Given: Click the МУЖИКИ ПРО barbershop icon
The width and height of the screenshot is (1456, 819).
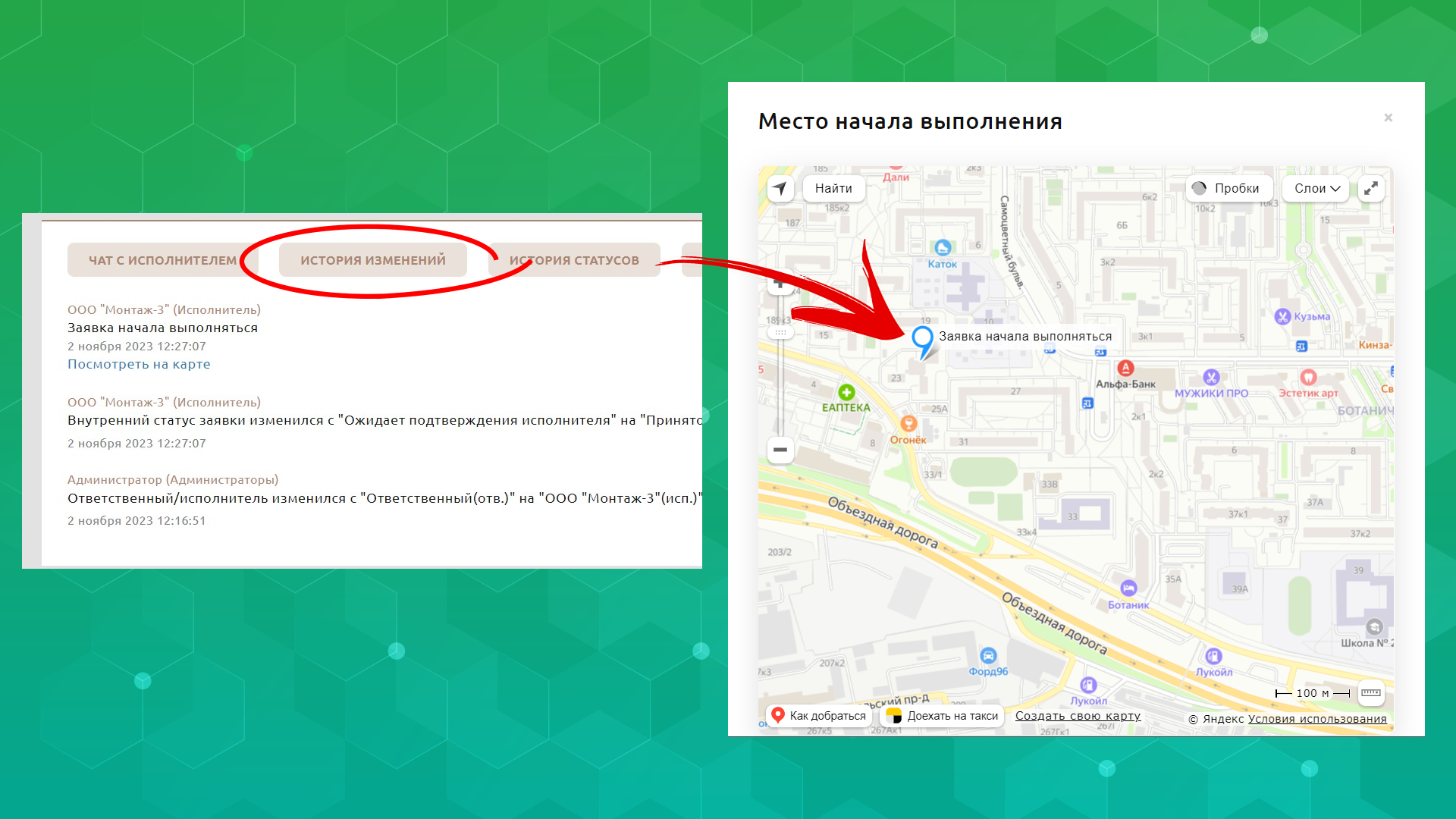Looking at the screenshot, I should tap(1211, 377).
